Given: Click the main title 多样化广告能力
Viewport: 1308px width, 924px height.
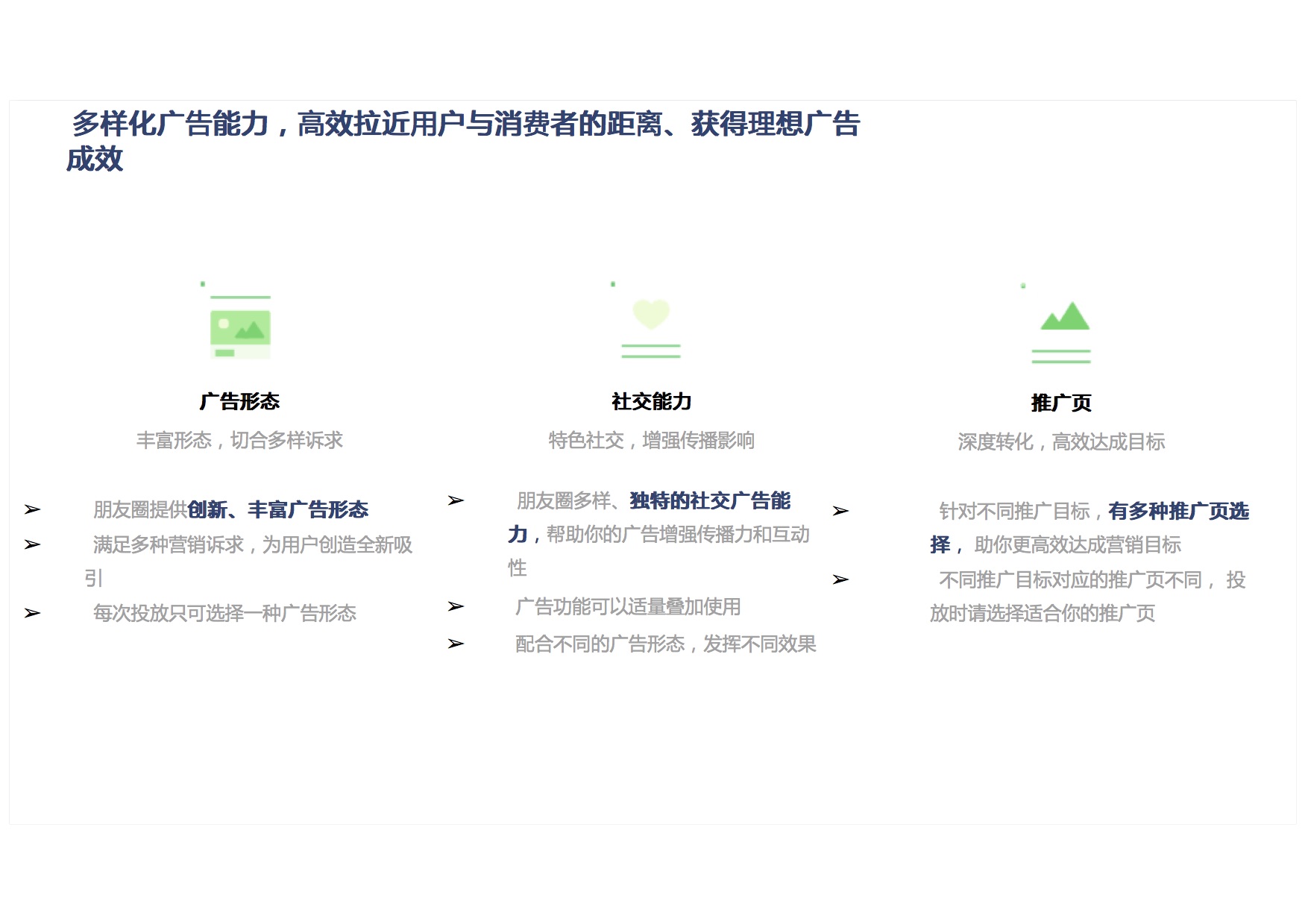Looking at the screenshot, I should [170, 124].
